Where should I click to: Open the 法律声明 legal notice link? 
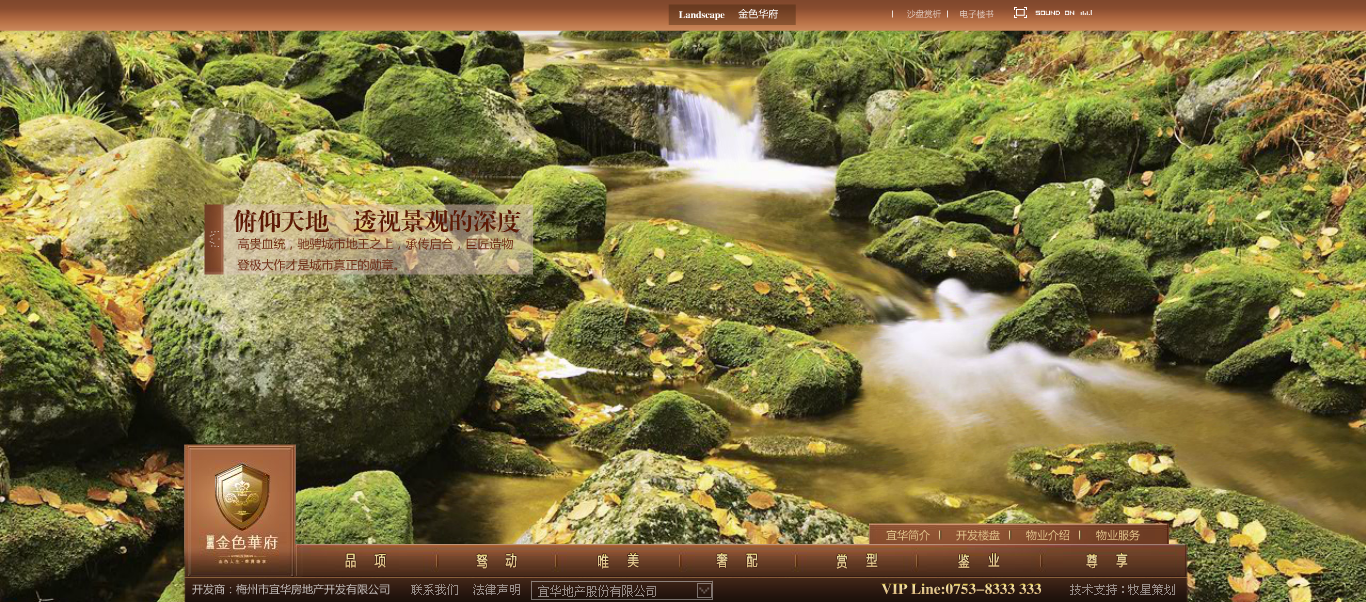(x=496, y=590)
